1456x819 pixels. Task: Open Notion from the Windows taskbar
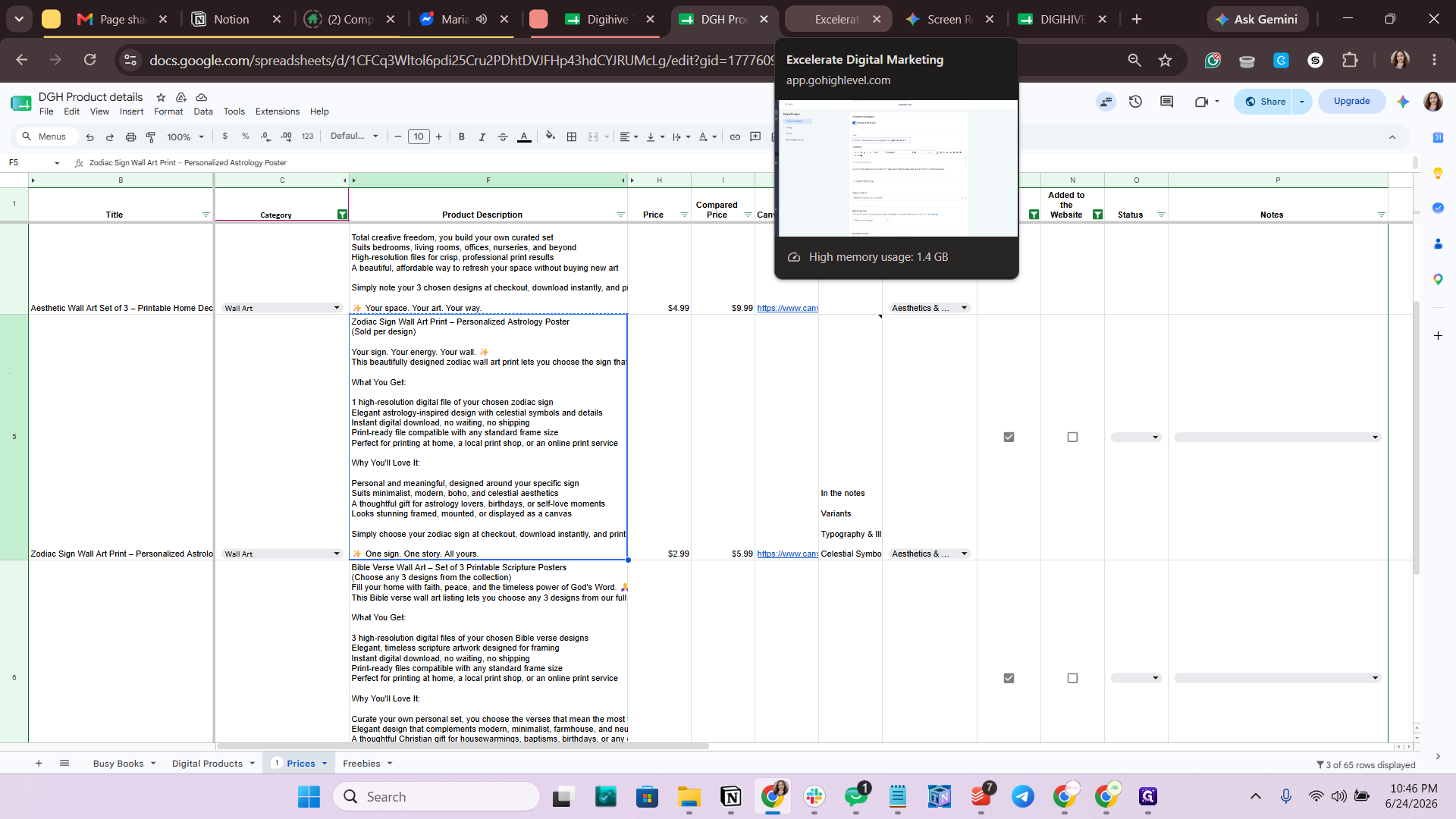click(x=731, y=796)
